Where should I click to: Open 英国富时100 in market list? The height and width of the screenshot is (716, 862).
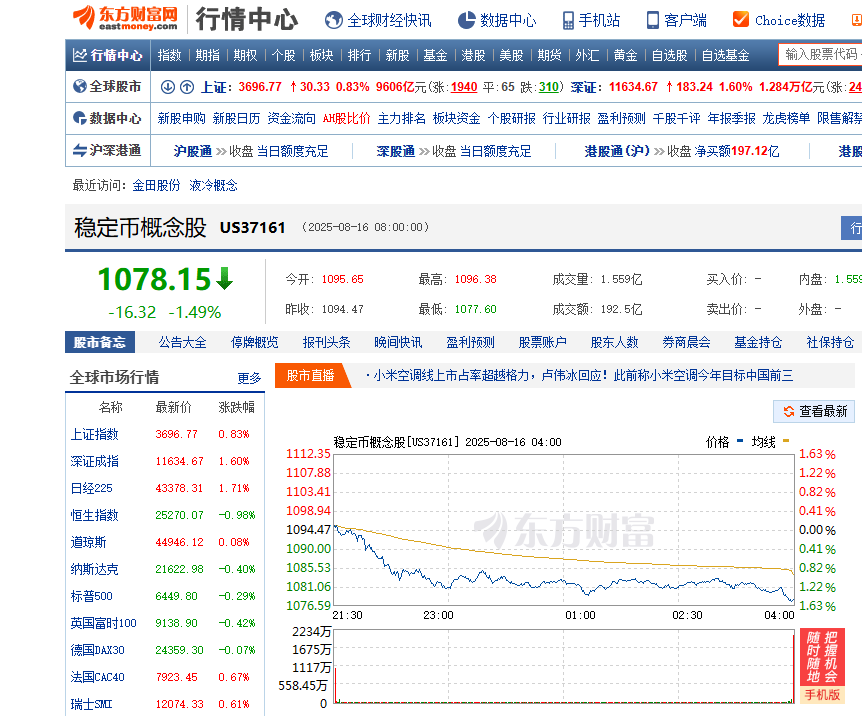[x=103, y=623]
